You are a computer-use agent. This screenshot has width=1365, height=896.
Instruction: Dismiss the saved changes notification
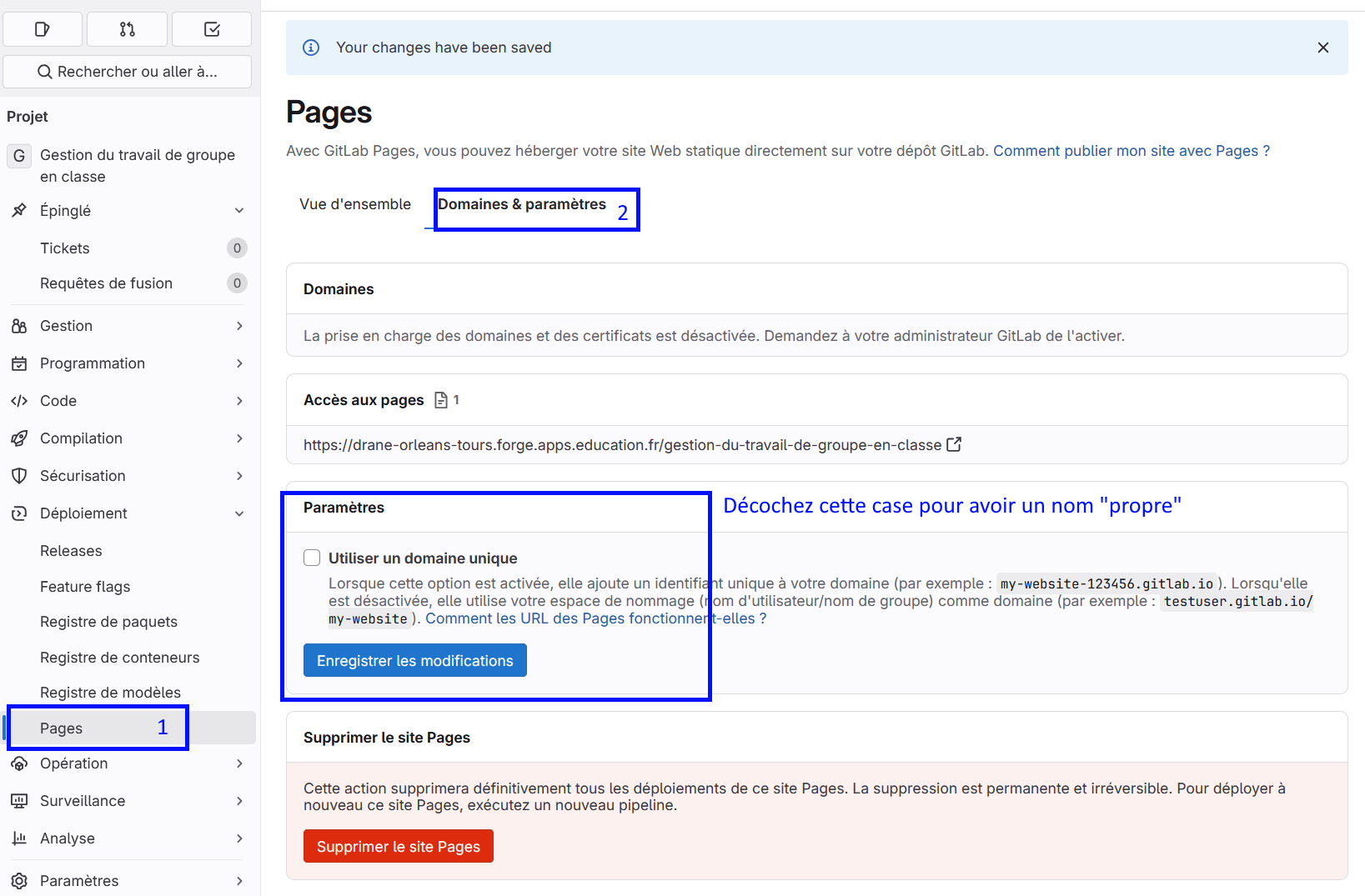(1322, 48)
